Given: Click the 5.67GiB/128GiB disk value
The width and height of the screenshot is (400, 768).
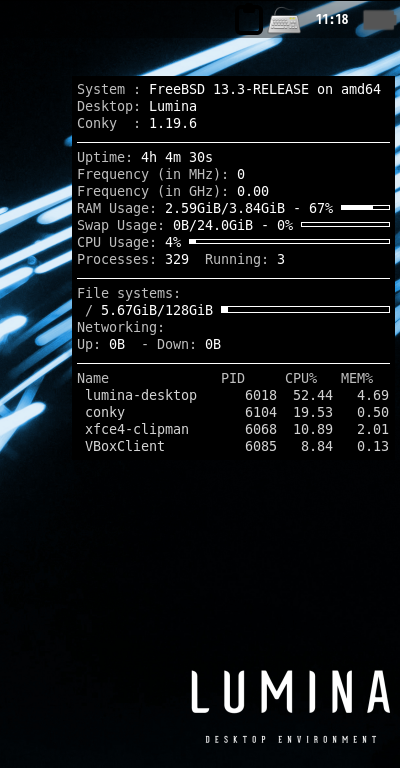Looking at the screenshot, I should (157, 310).
